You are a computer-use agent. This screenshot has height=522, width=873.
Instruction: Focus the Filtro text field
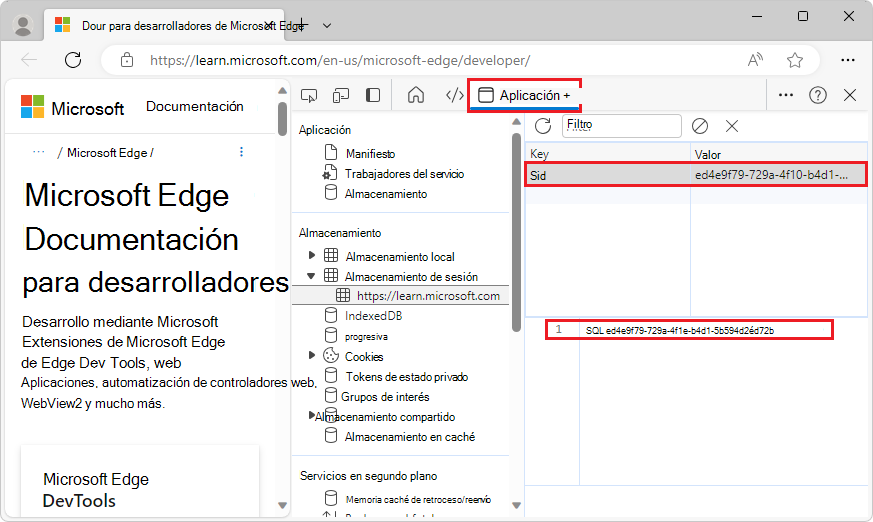[621, 126]
